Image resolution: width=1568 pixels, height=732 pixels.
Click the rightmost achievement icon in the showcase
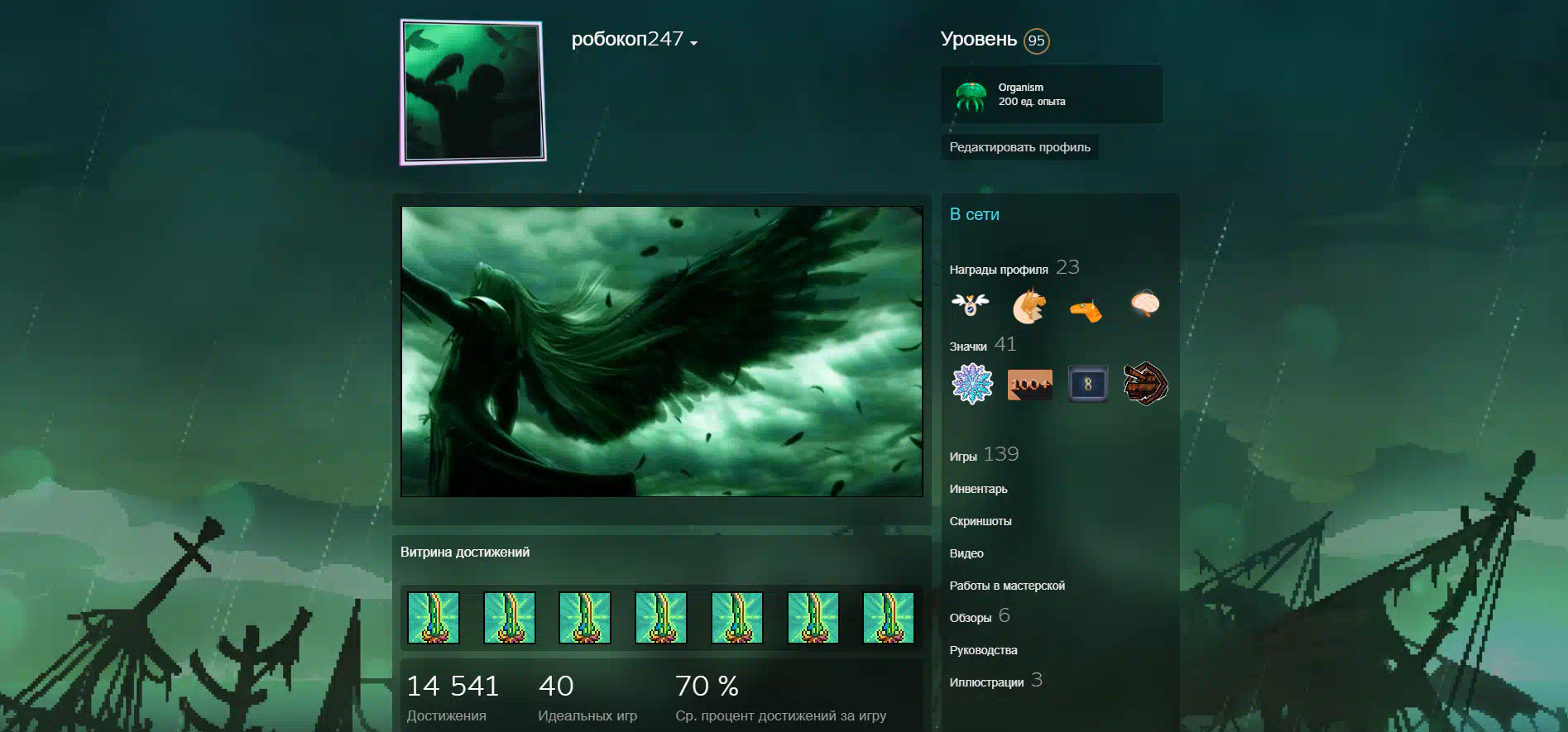[x=889, y=617]
